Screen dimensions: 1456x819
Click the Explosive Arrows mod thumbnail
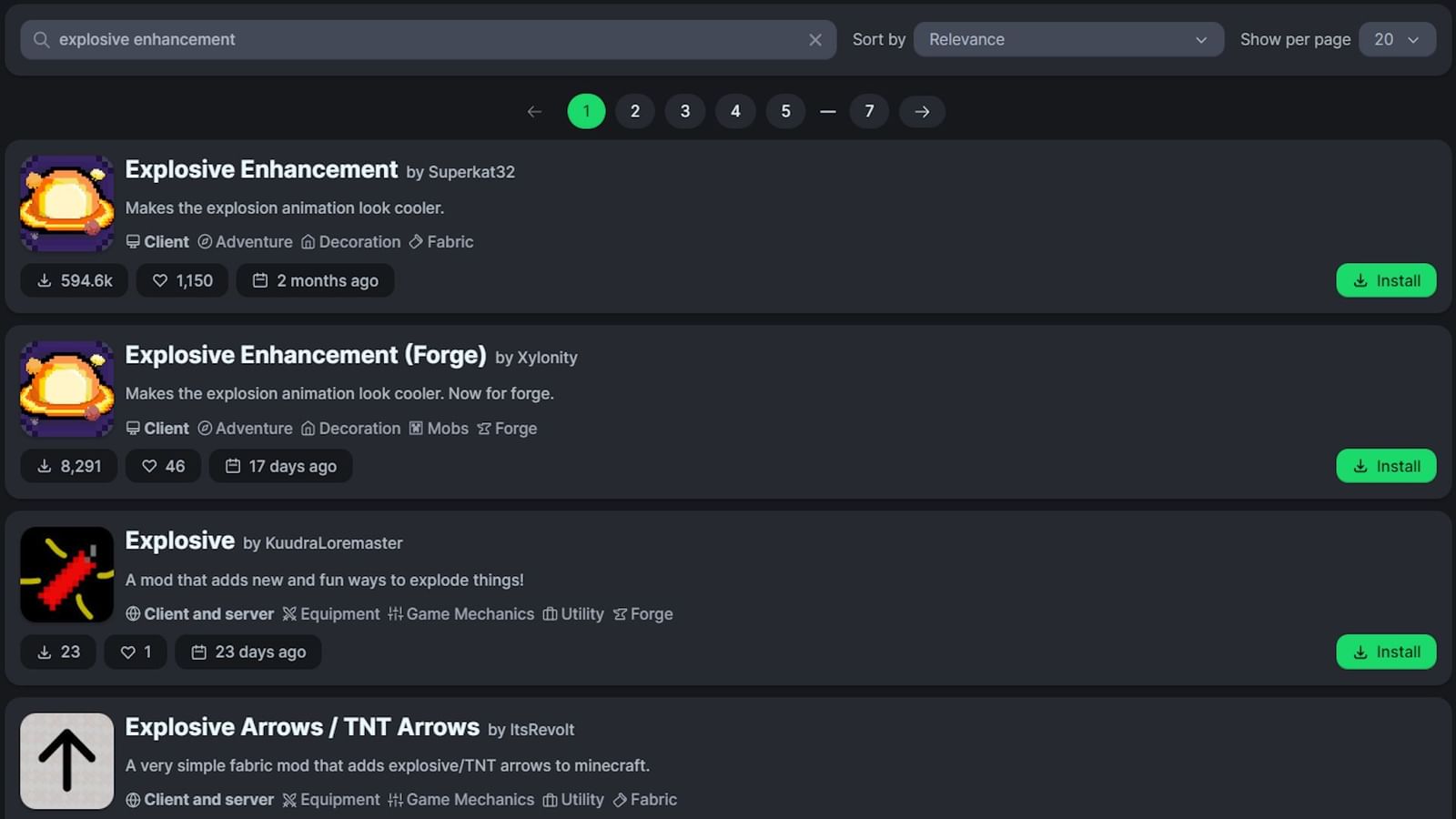tap(66, 761)
